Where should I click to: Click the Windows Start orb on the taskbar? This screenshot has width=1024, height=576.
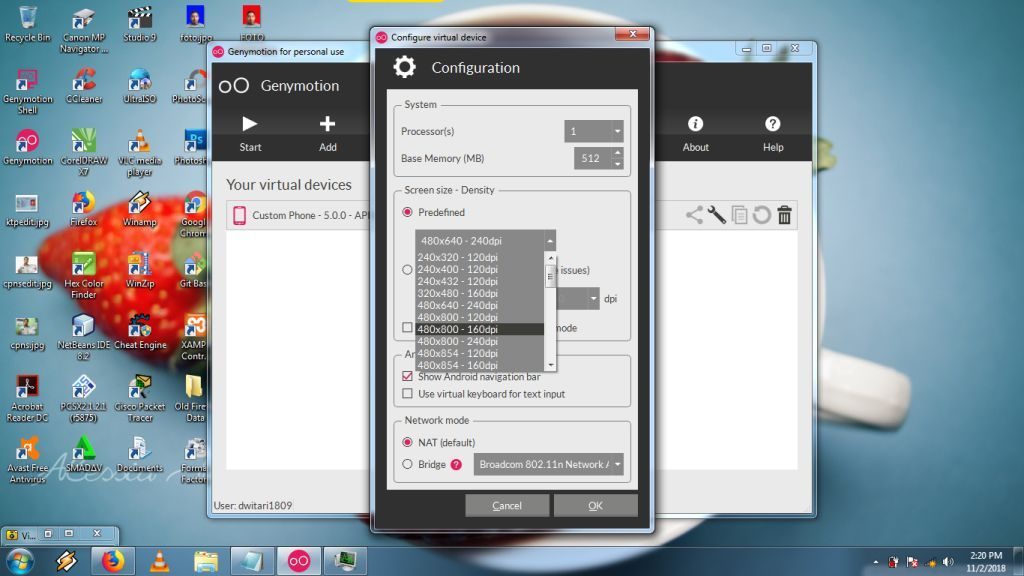point(20,561)
